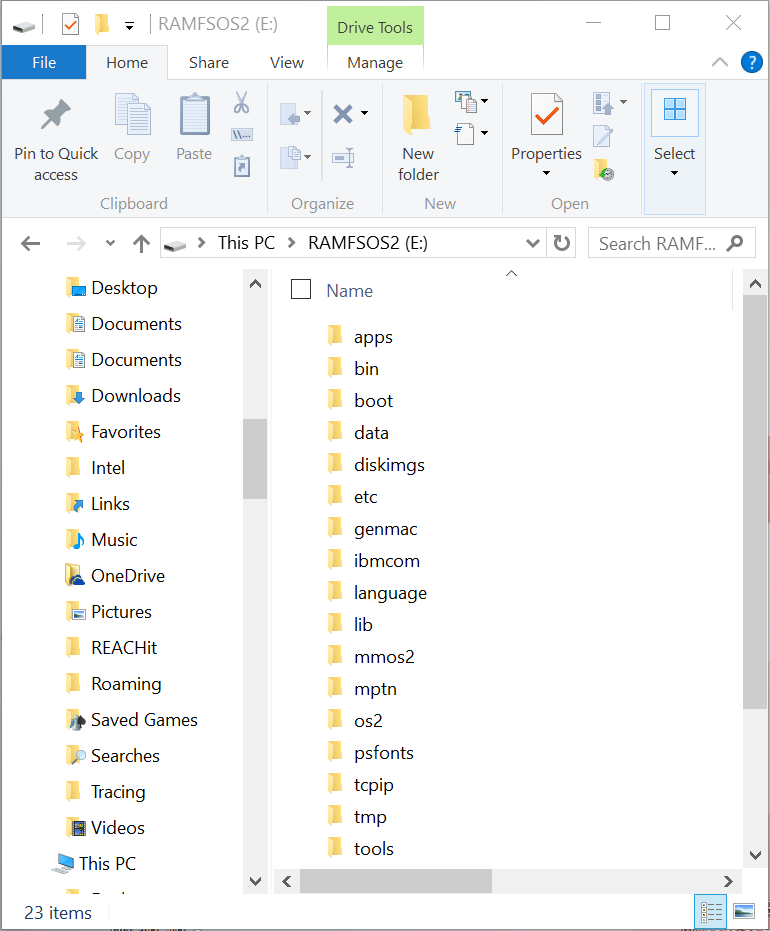This screenshot has height=931, width=770.
Task: Click title bar New folder icon
Action: [102, 24]
